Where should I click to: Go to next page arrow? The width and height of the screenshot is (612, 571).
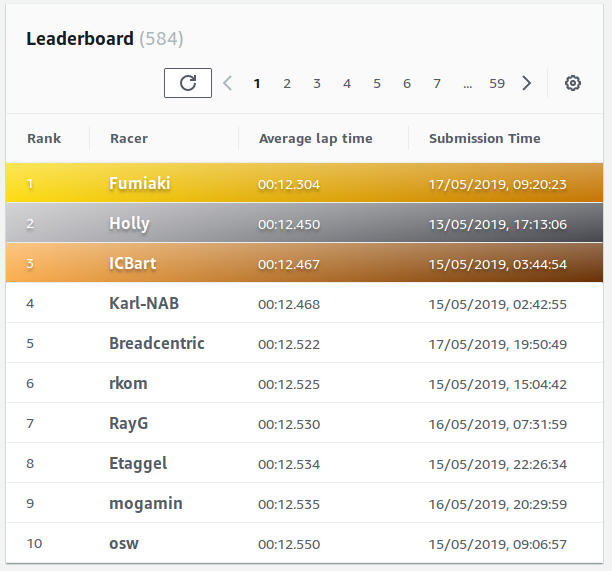[x=527, y=83]
